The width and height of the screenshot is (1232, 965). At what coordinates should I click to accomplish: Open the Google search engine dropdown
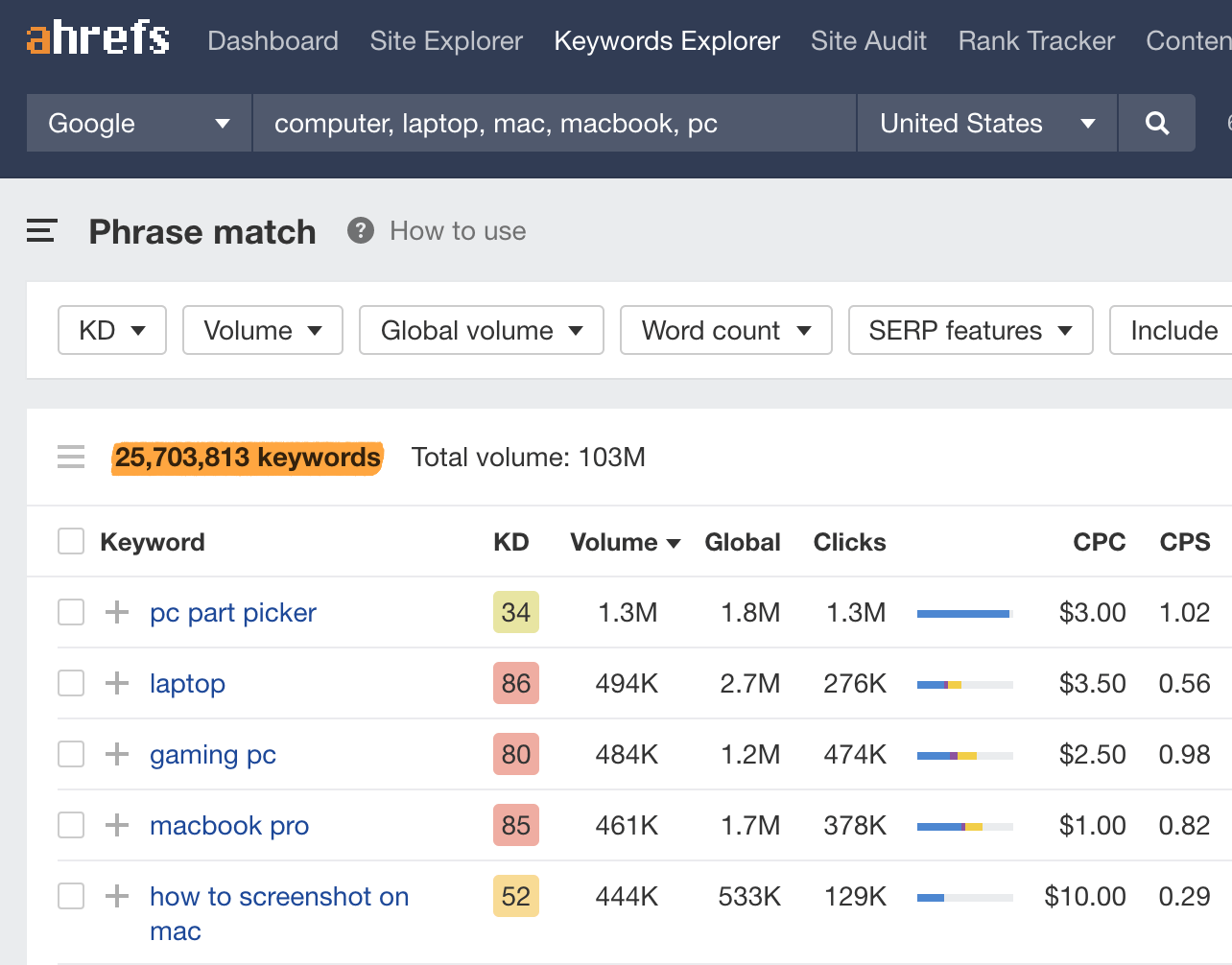click(x=137, y=123)
